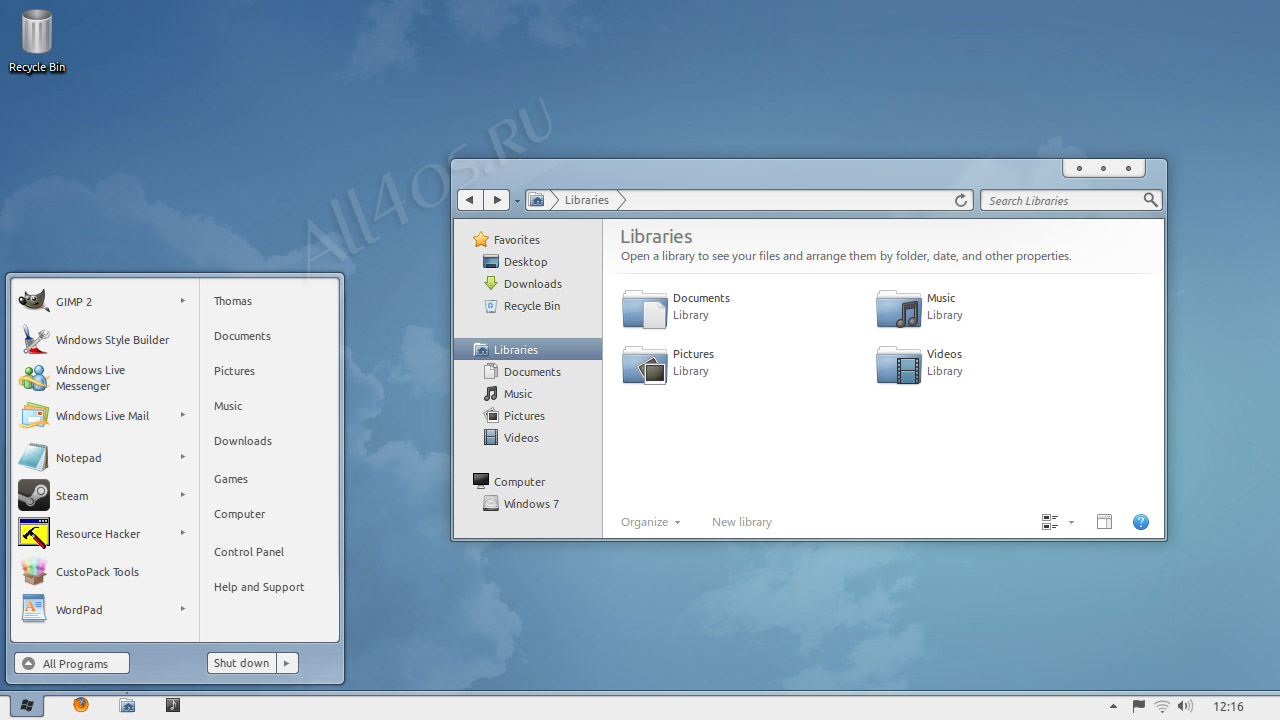Click the volume speaker tray icon

coord(1186,707)
